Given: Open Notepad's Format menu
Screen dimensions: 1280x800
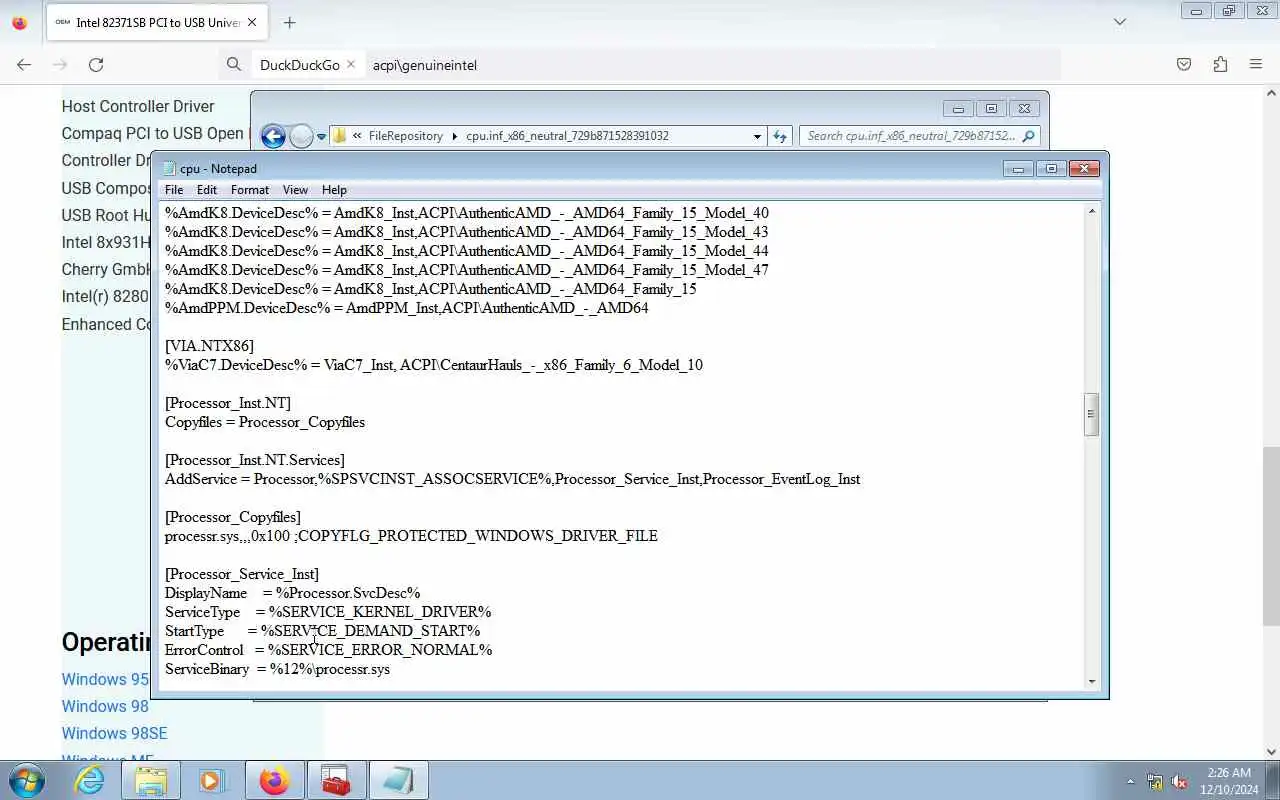Looking at the screenshot, I should (250, 190).
